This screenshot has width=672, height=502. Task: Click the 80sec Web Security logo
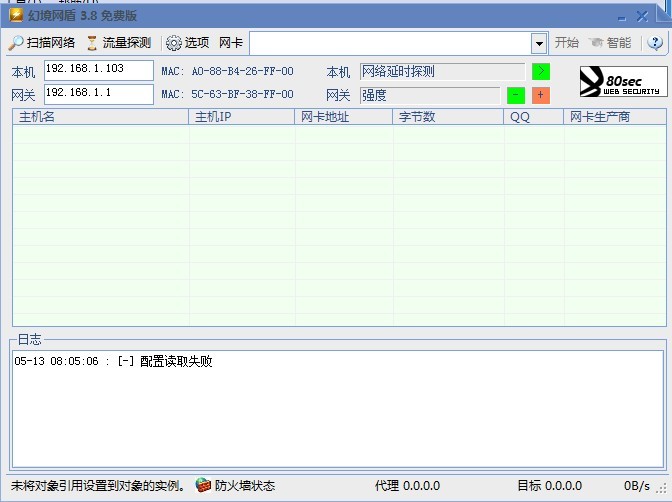pyautogui.click(x=623, y=81)
